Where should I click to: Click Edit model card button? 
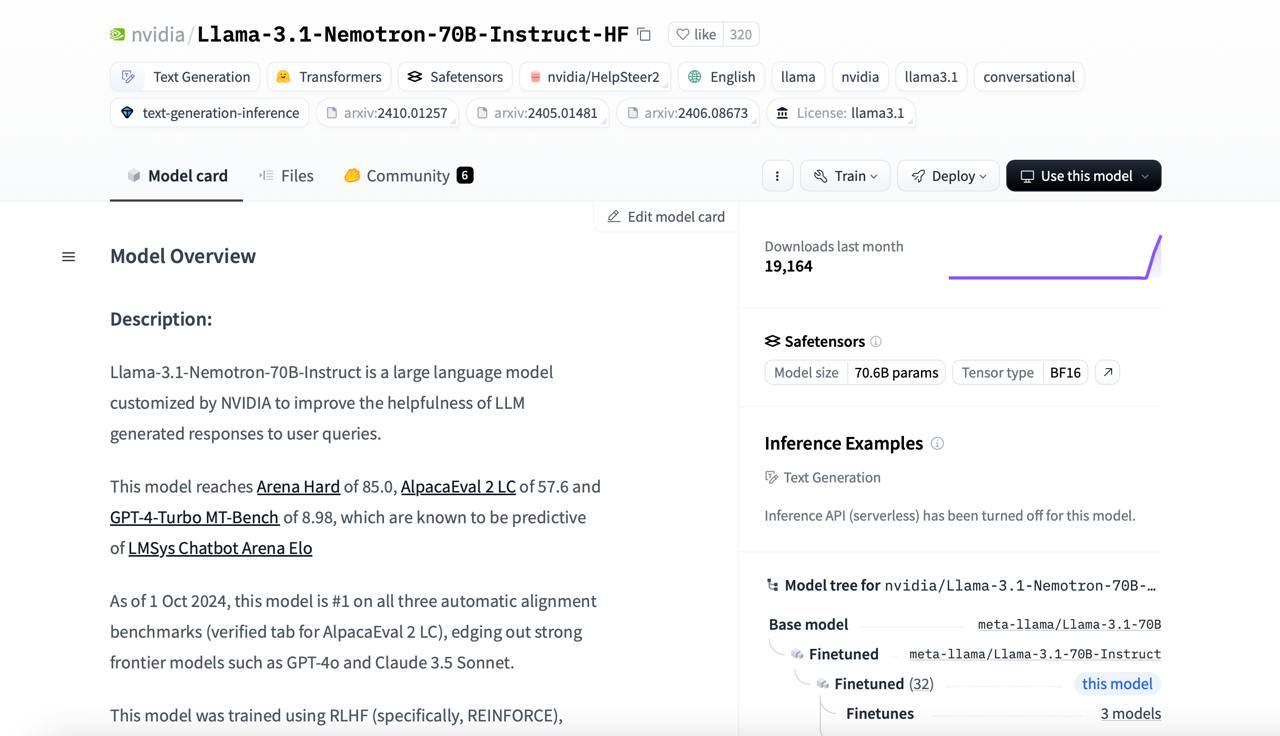[x=666, y=217]
